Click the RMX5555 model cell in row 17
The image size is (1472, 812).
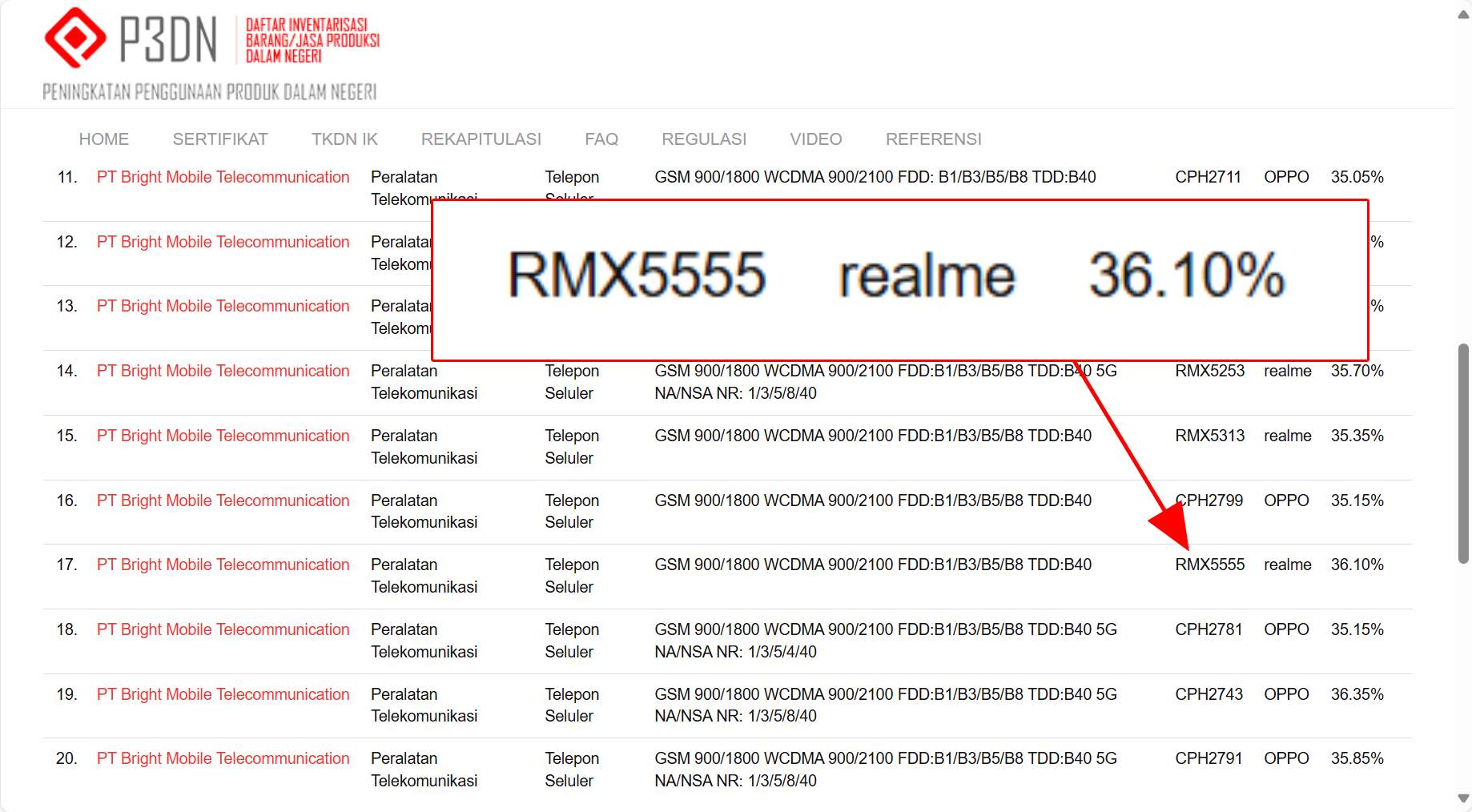[1209, 565]
